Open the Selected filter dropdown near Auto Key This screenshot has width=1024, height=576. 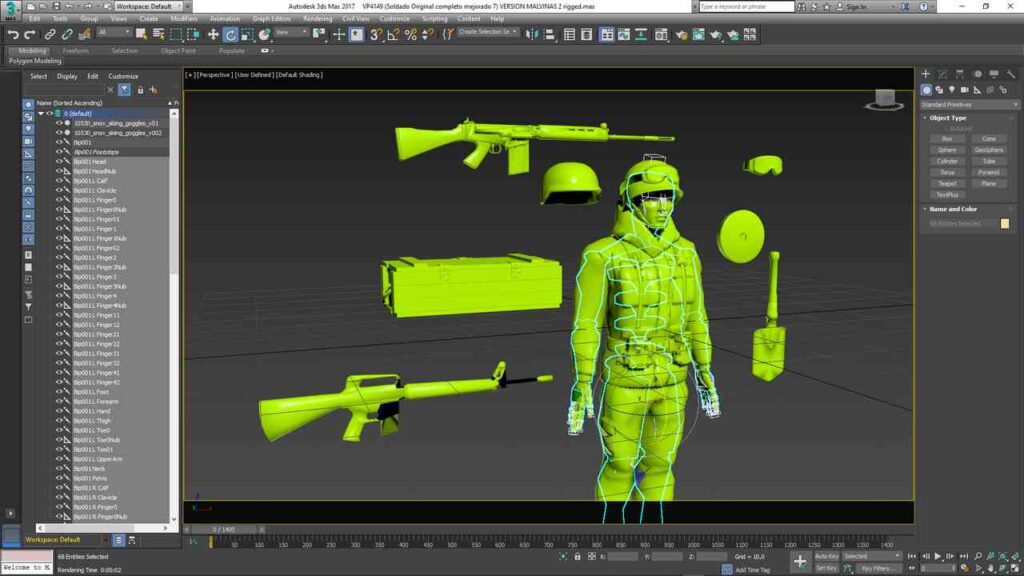[869, 555]
